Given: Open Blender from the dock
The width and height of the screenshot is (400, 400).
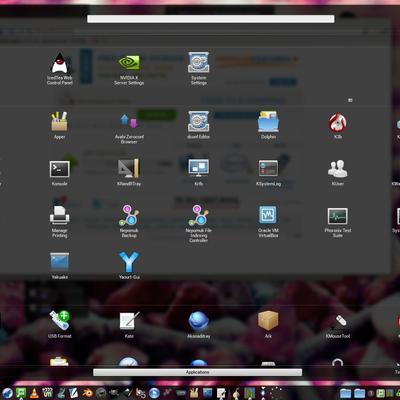Looking at the screenshot, I should point(87,393).
